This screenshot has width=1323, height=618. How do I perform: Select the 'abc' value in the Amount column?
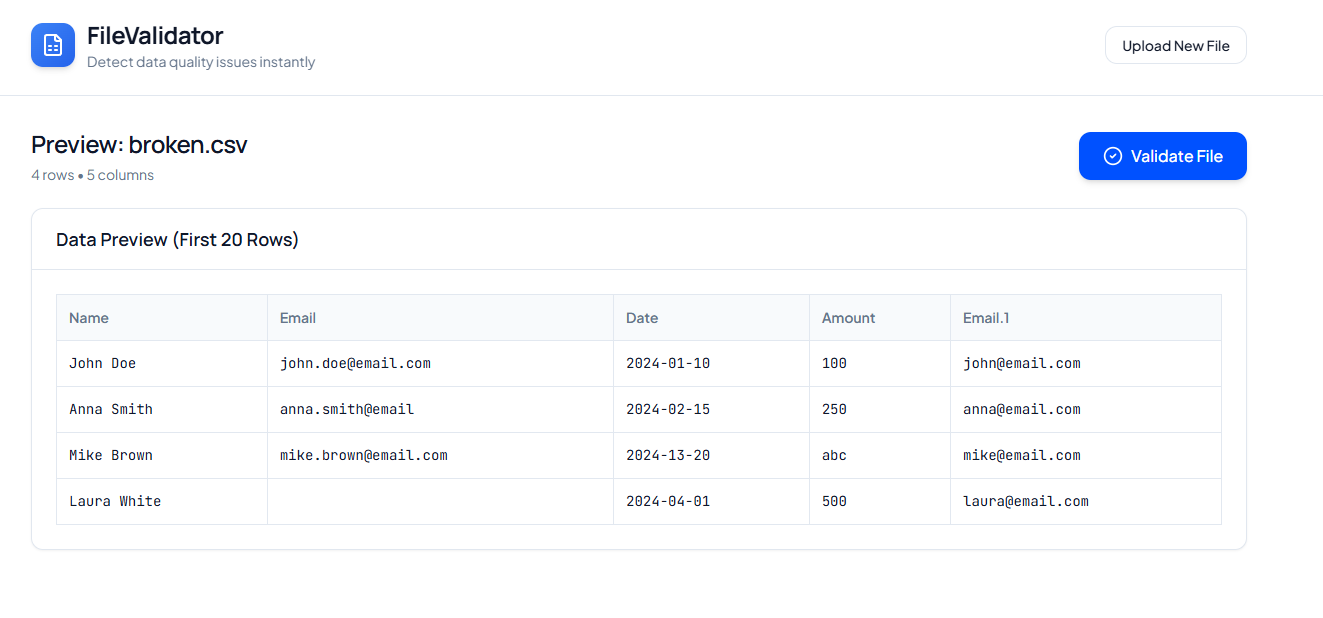[833, 455]
